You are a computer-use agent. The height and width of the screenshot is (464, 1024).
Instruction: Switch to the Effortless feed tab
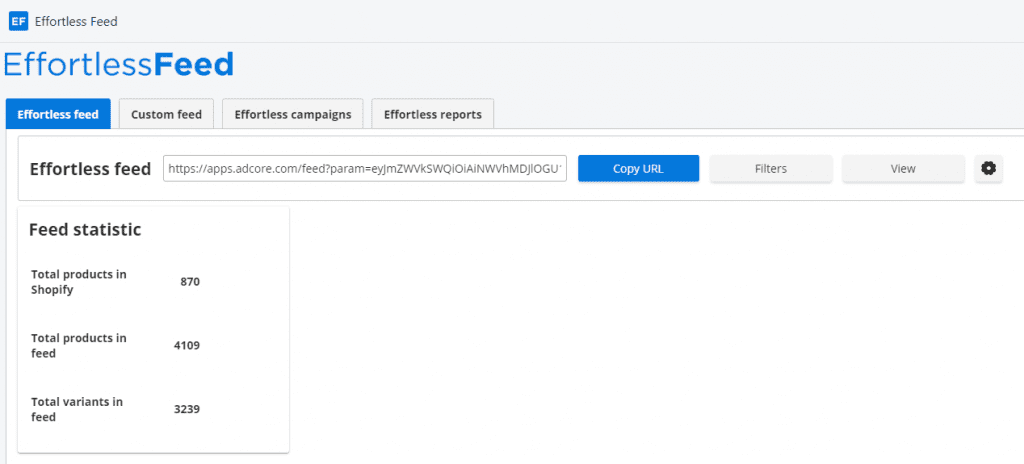click(58, 114)
